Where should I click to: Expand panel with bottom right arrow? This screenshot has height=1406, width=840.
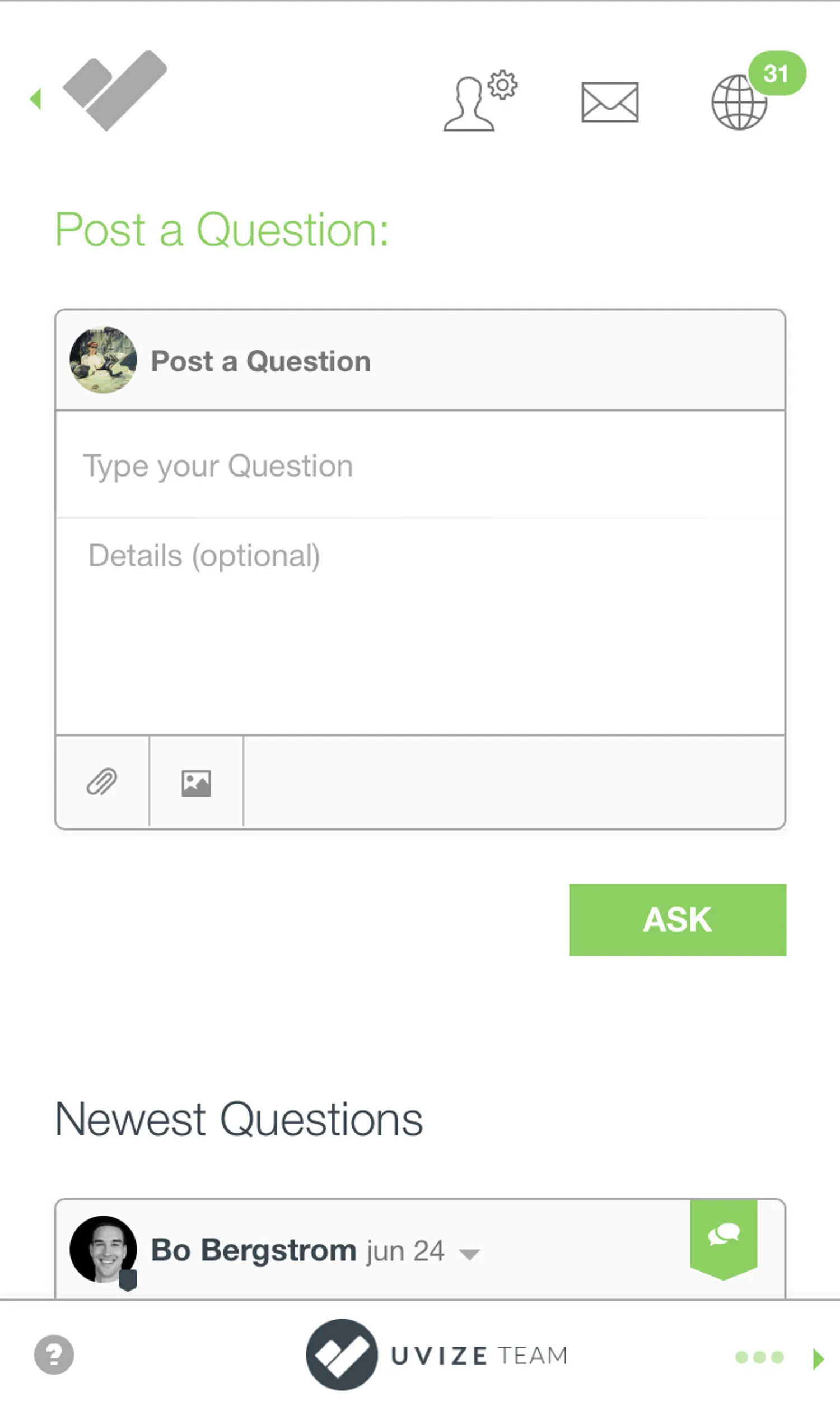coord(818,1358)
